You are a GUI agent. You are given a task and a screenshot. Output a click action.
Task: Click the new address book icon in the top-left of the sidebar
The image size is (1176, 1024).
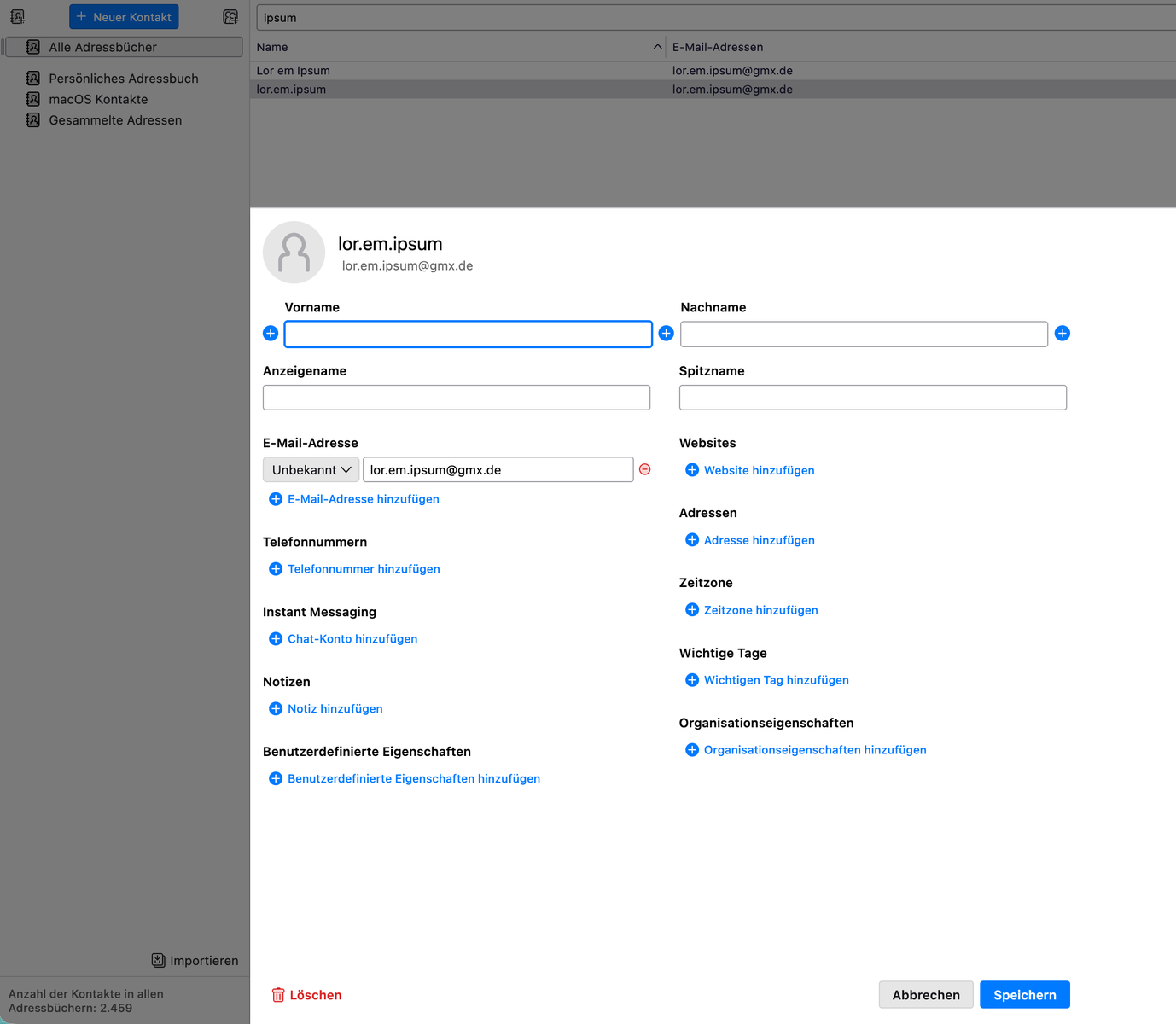coord(17,17)
